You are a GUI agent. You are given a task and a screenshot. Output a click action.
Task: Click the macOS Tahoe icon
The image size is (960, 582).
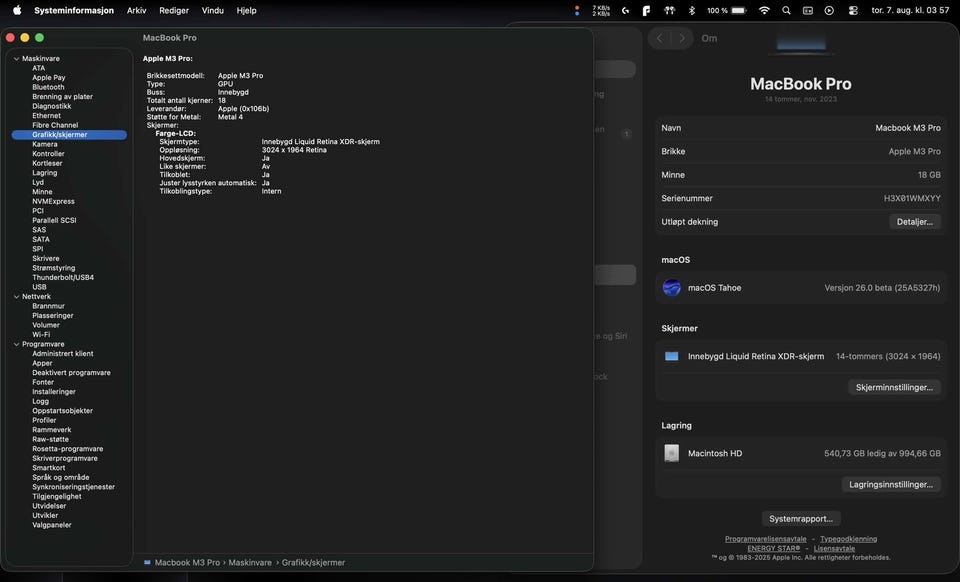pyautogui.click(x=672, y=288)
